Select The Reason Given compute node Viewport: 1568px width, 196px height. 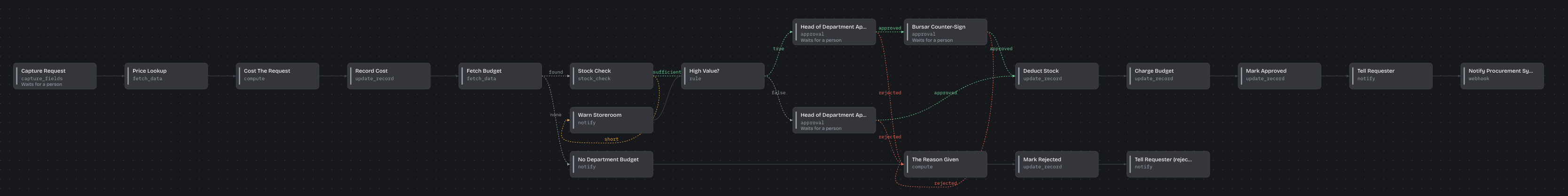946,165
